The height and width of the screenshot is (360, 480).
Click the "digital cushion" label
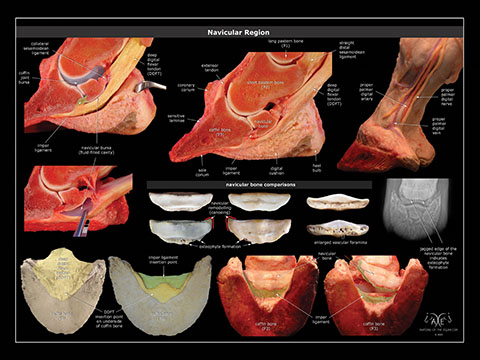click(277, 171)
